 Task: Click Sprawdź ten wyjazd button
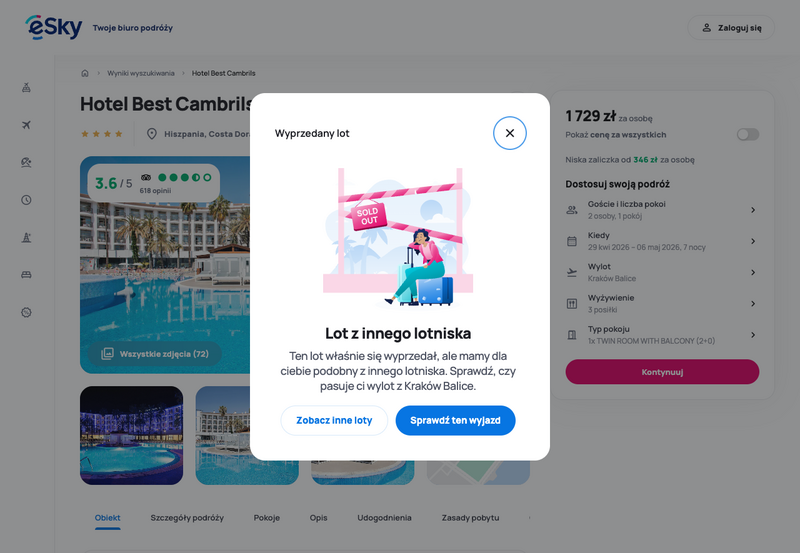pyautogui.click(x=455, y=420)
